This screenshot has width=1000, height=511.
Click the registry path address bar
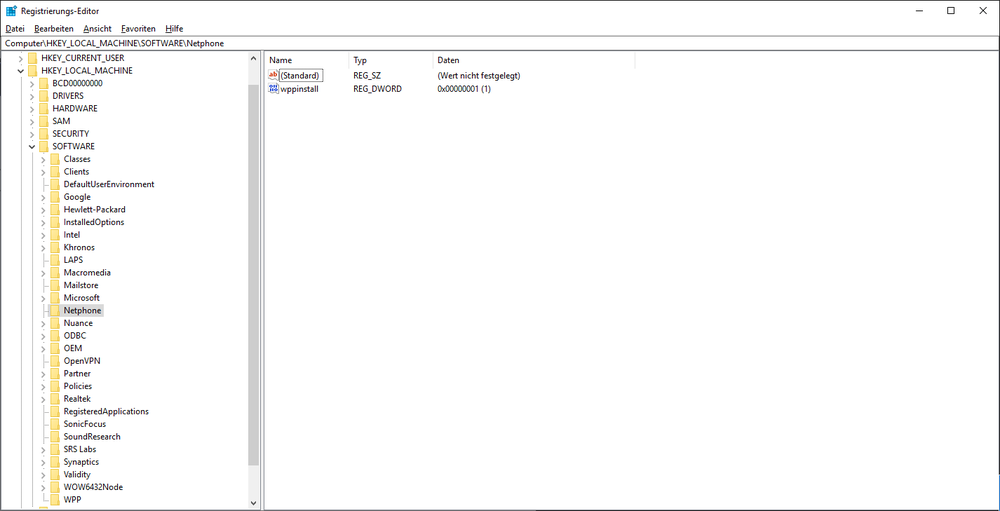(x=500, y=44)
